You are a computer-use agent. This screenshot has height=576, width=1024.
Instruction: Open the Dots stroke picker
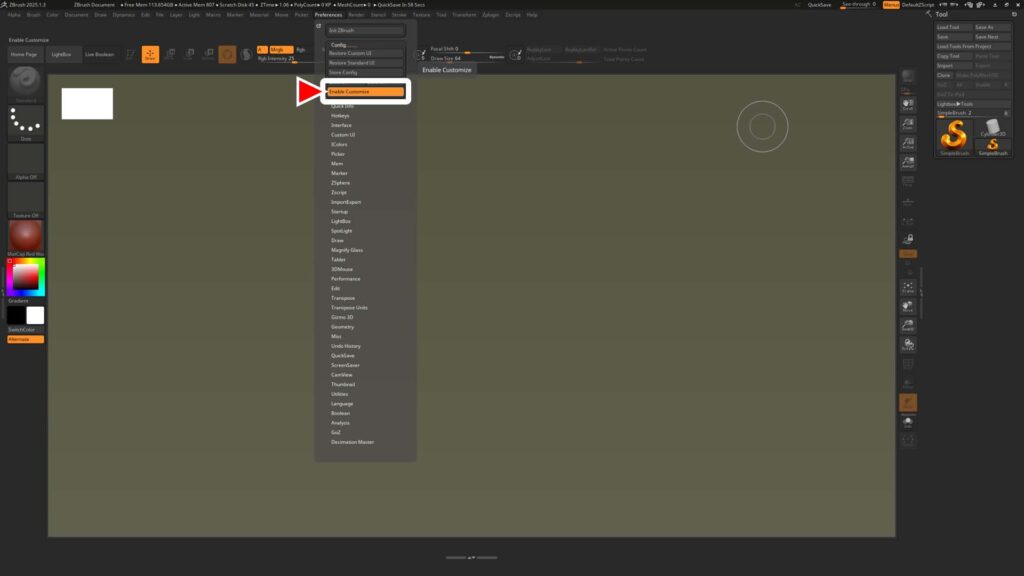[x=25, y=122]
